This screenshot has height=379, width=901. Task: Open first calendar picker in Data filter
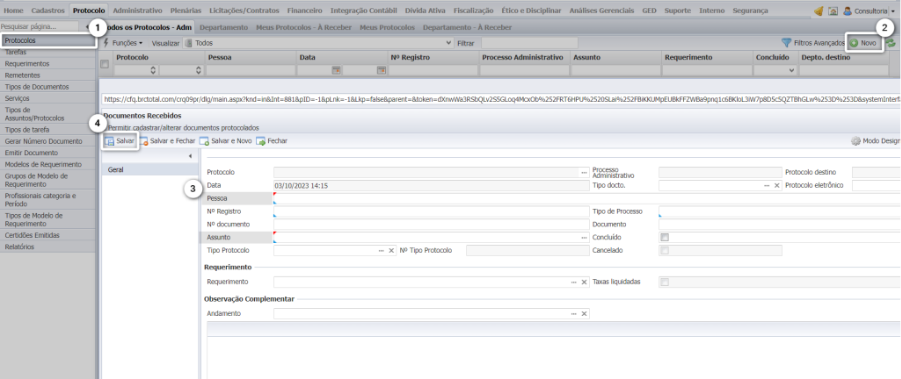click(337, 70)
